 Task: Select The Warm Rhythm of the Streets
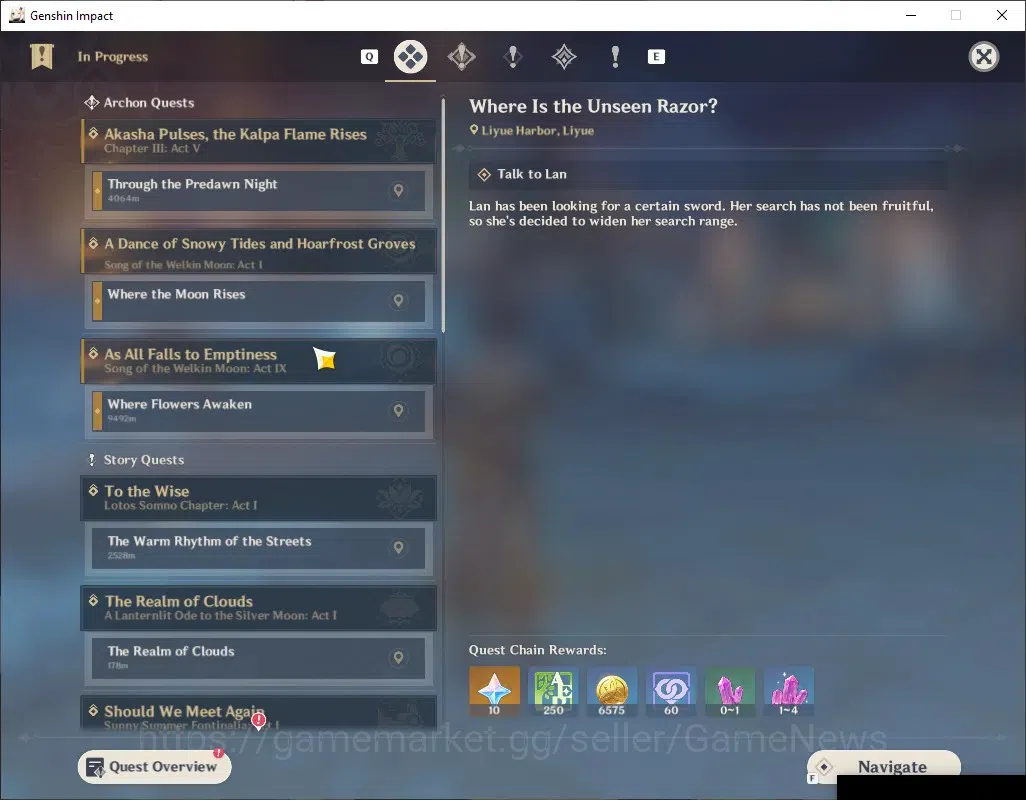coord(259,548)
